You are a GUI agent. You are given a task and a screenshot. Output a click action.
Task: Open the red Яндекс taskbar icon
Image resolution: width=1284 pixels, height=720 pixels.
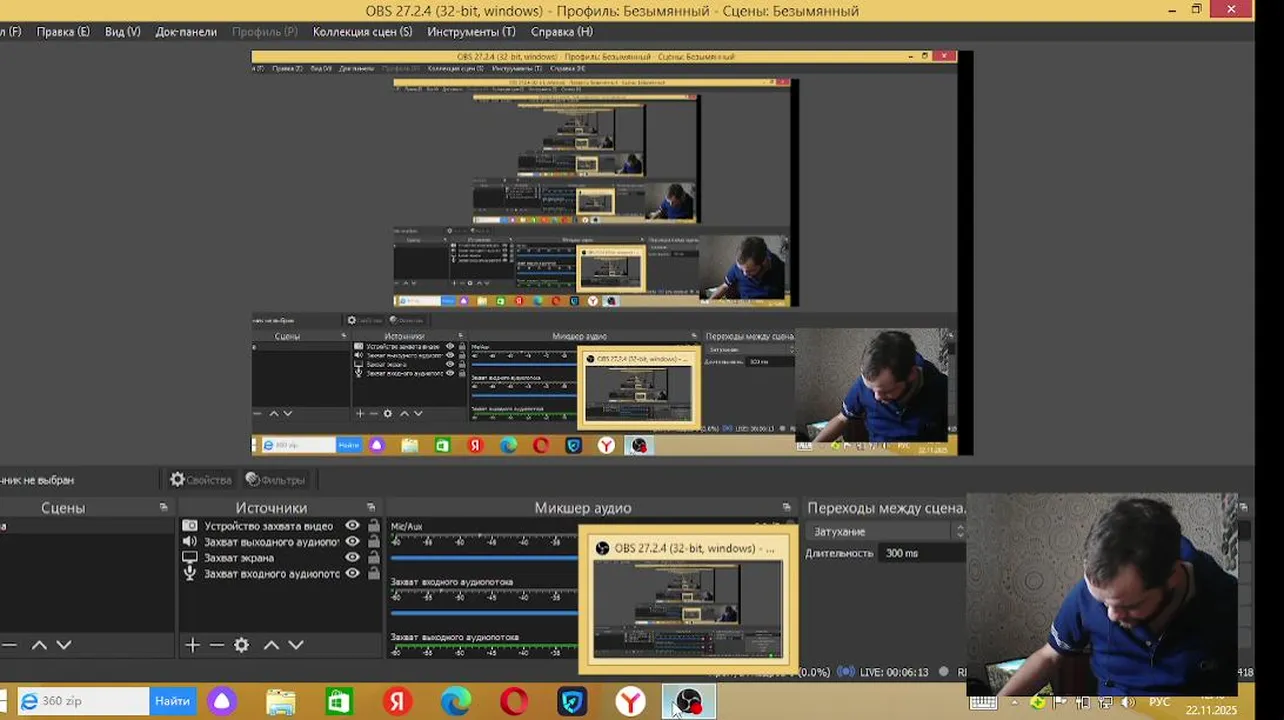click(x=397, y=701)
